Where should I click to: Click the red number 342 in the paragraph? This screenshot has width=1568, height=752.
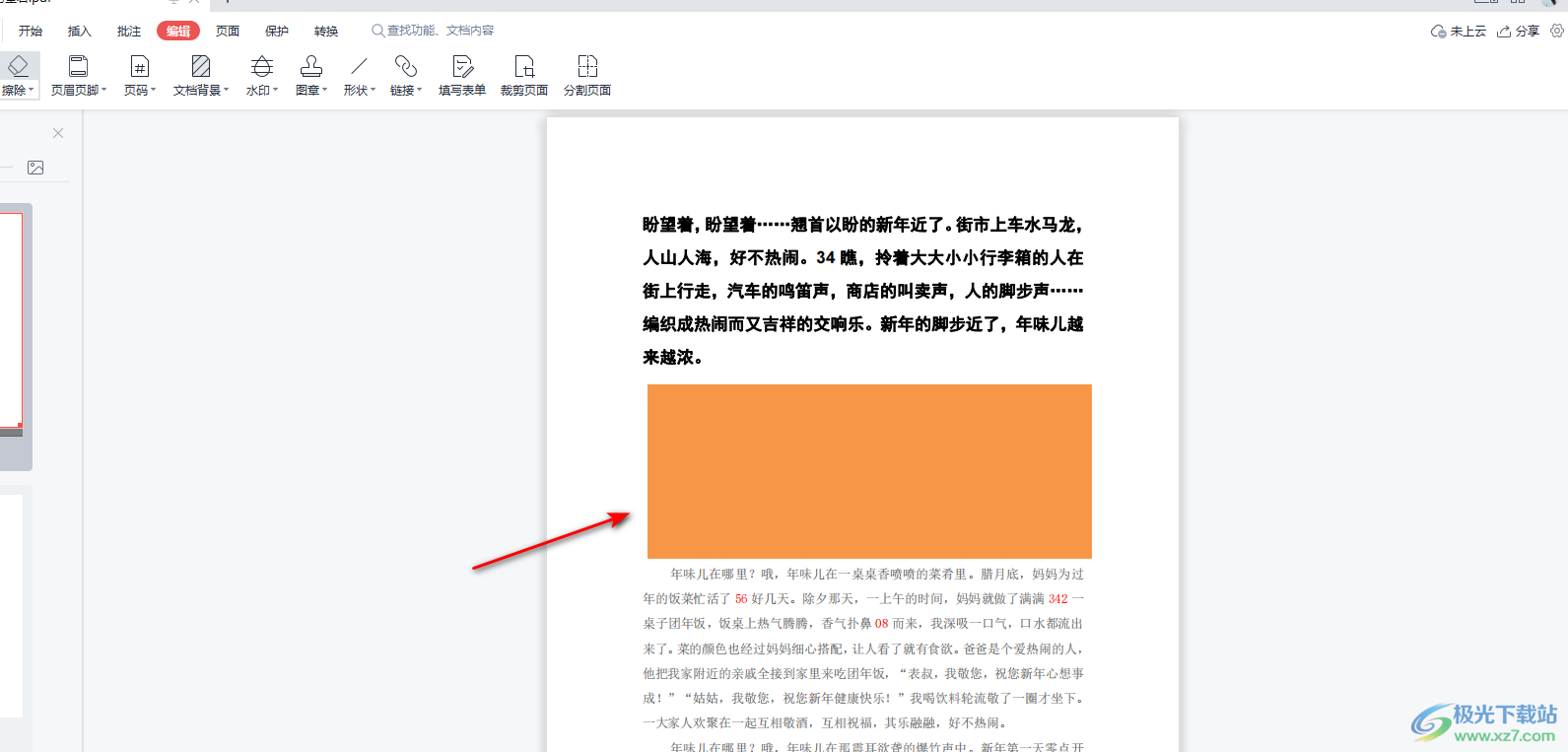point(1057,598)
